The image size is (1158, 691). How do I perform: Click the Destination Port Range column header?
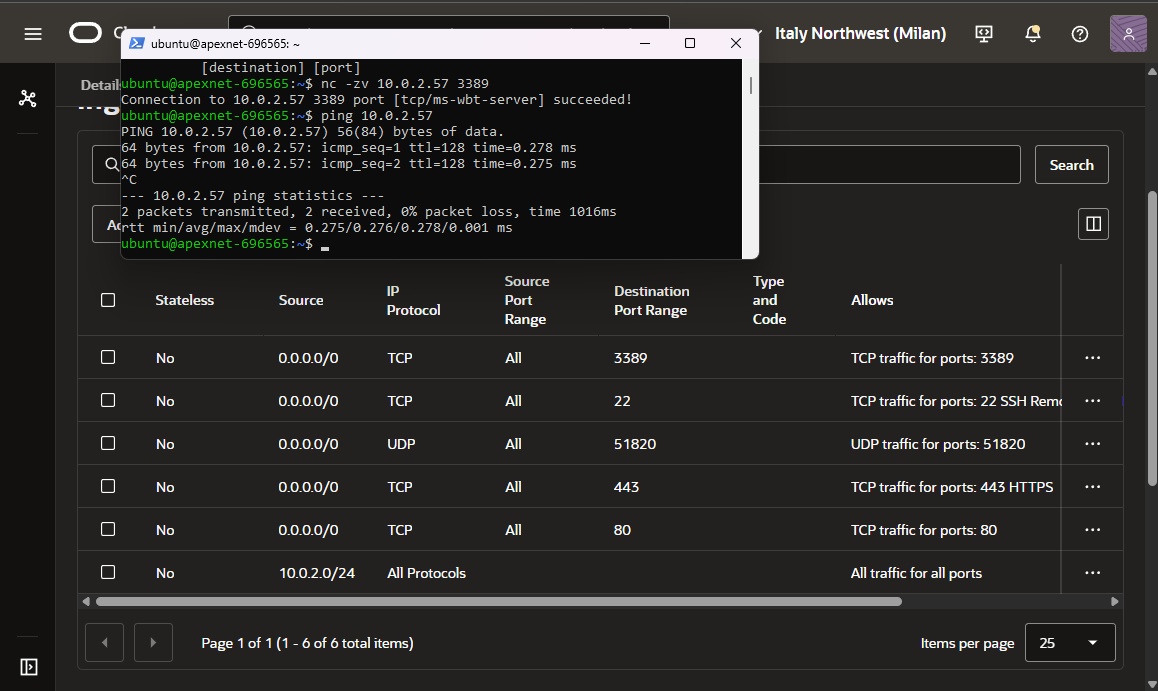pos(651,300)
